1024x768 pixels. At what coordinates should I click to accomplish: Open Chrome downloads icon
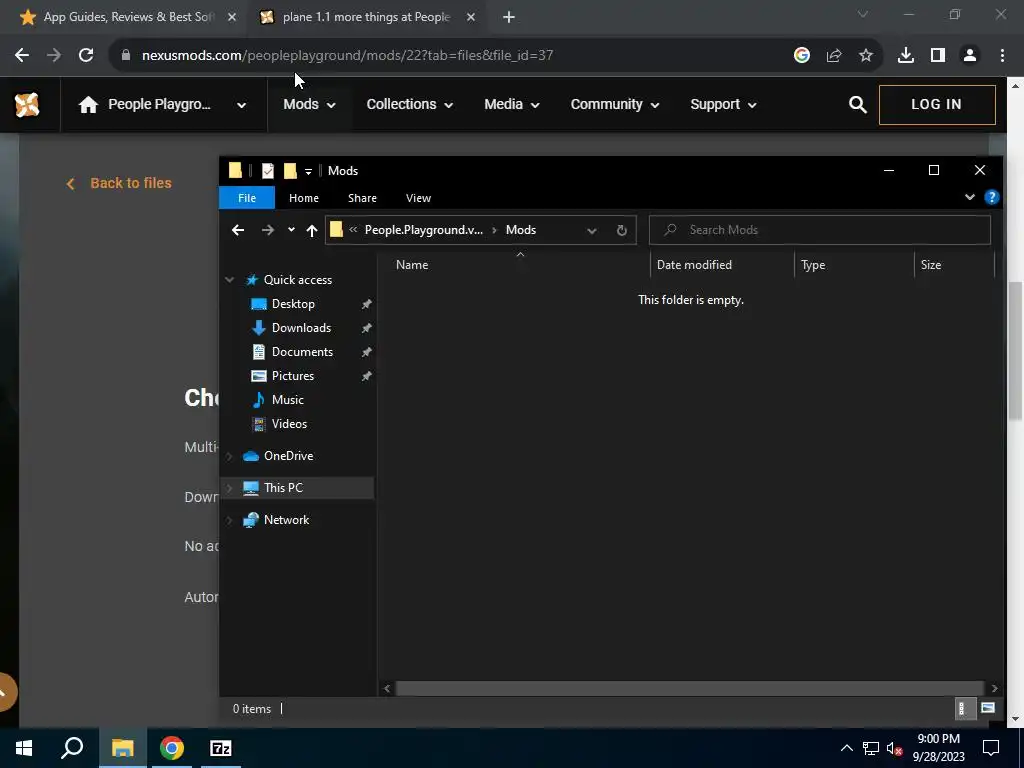(x=905, y=55)
